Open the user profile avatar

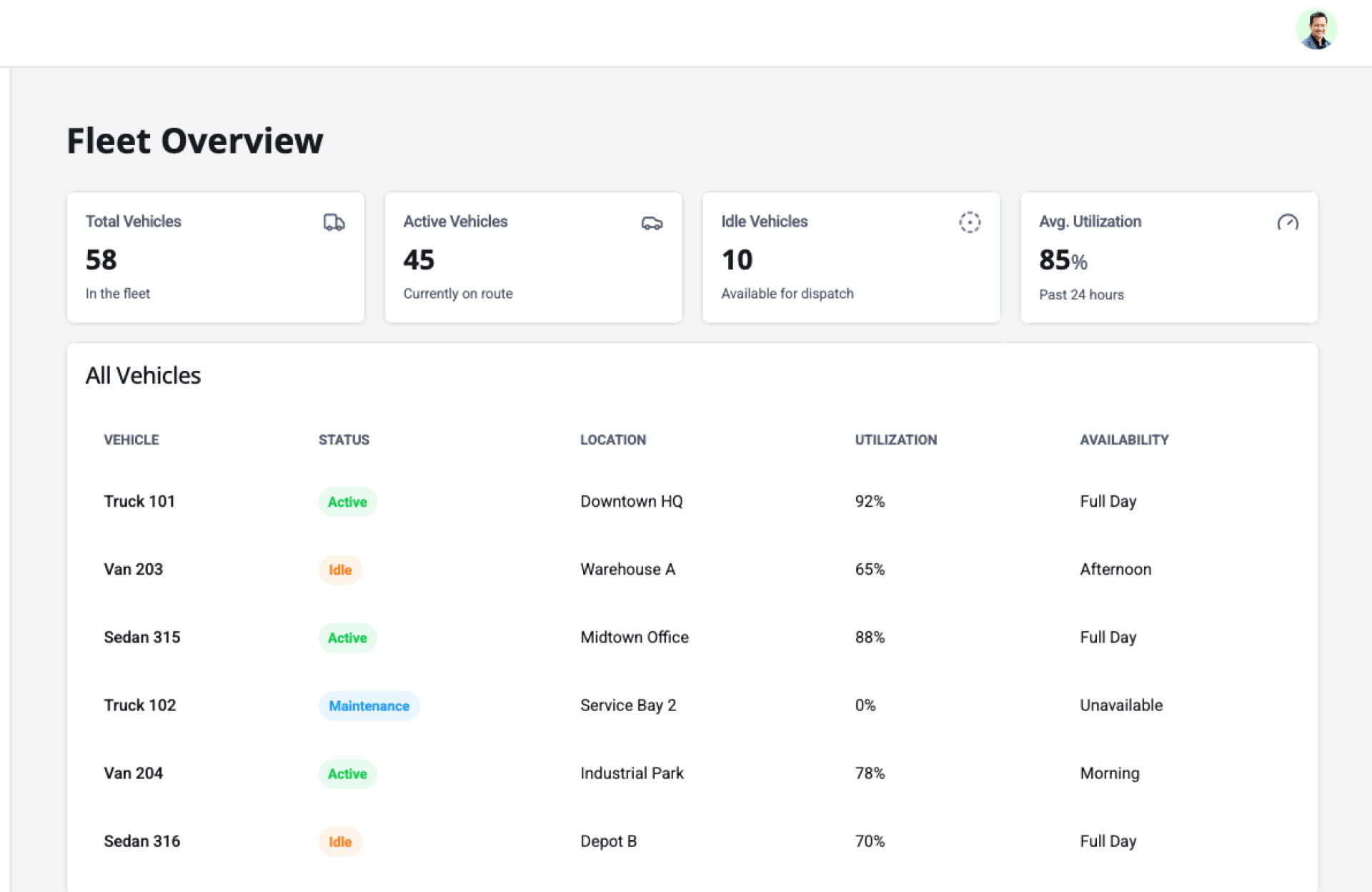coord(1316,30)
